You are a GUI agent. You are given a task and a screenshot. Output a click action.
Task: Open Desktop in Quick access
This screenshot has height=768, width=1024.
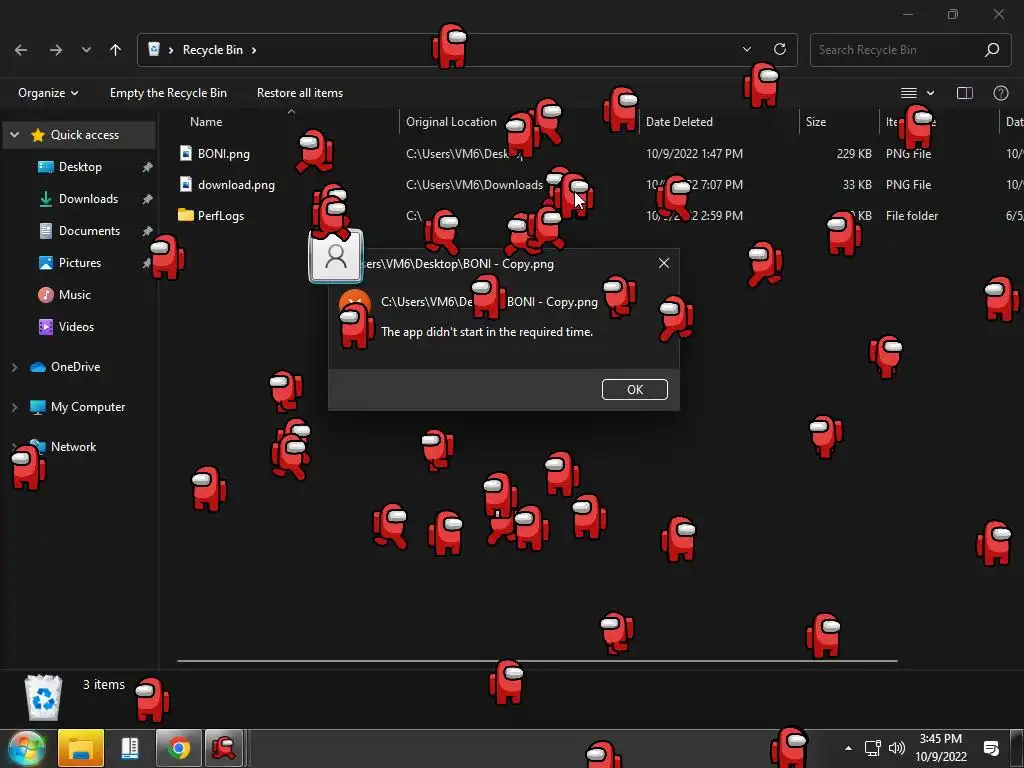[x=80, y=167]
